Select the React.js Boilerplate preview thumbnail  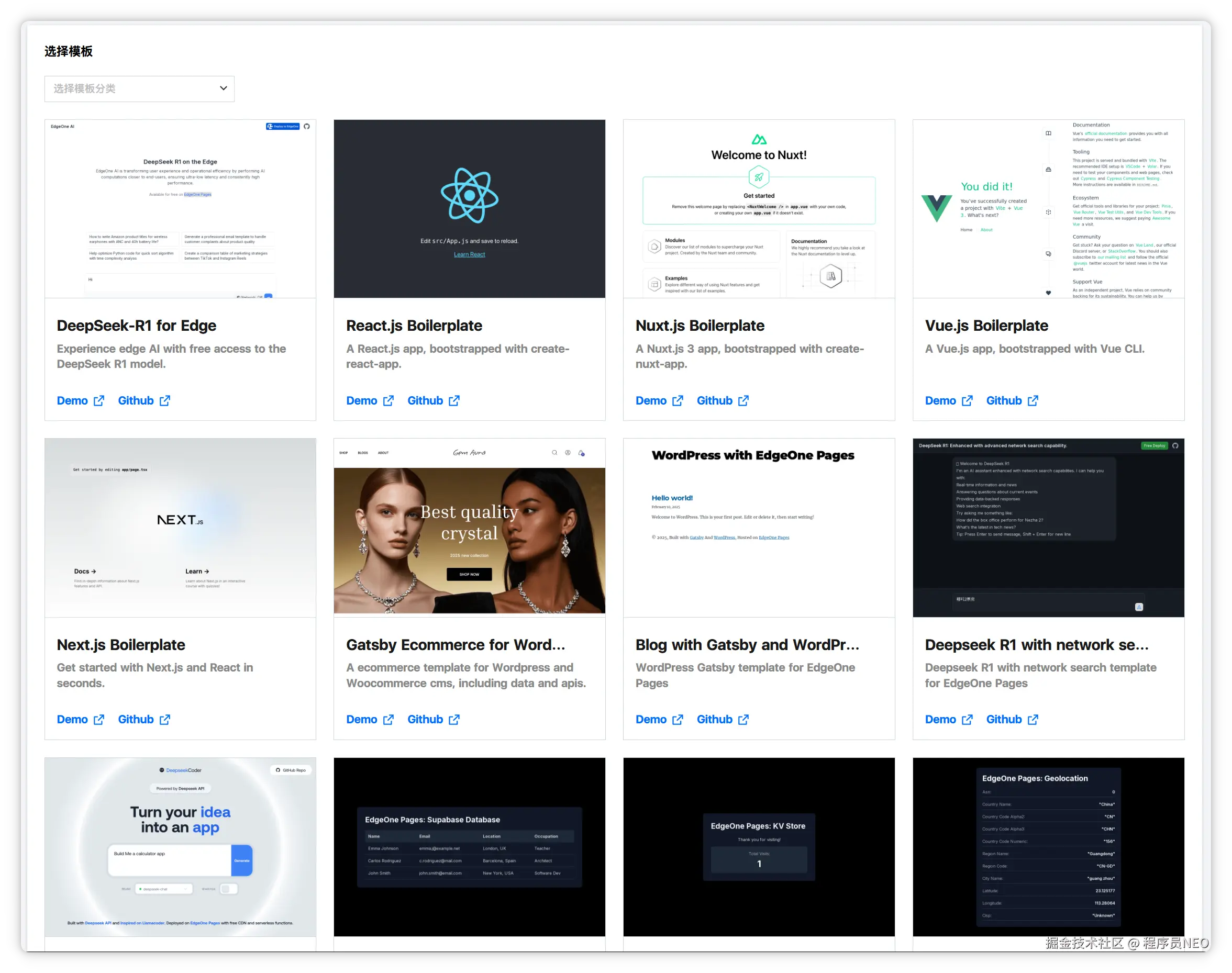click(x=470, y=208)
